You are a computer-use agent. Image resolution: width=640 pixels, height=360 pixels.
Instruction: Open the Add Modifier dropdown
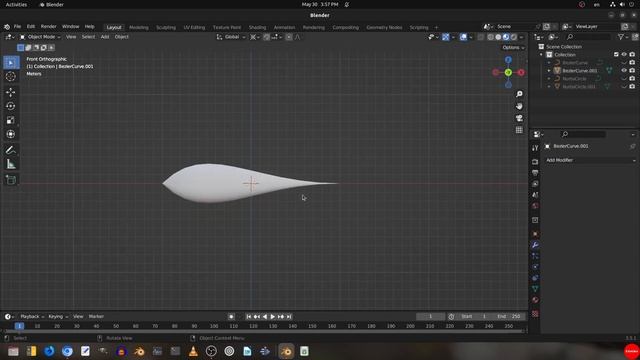click(590, 160)
